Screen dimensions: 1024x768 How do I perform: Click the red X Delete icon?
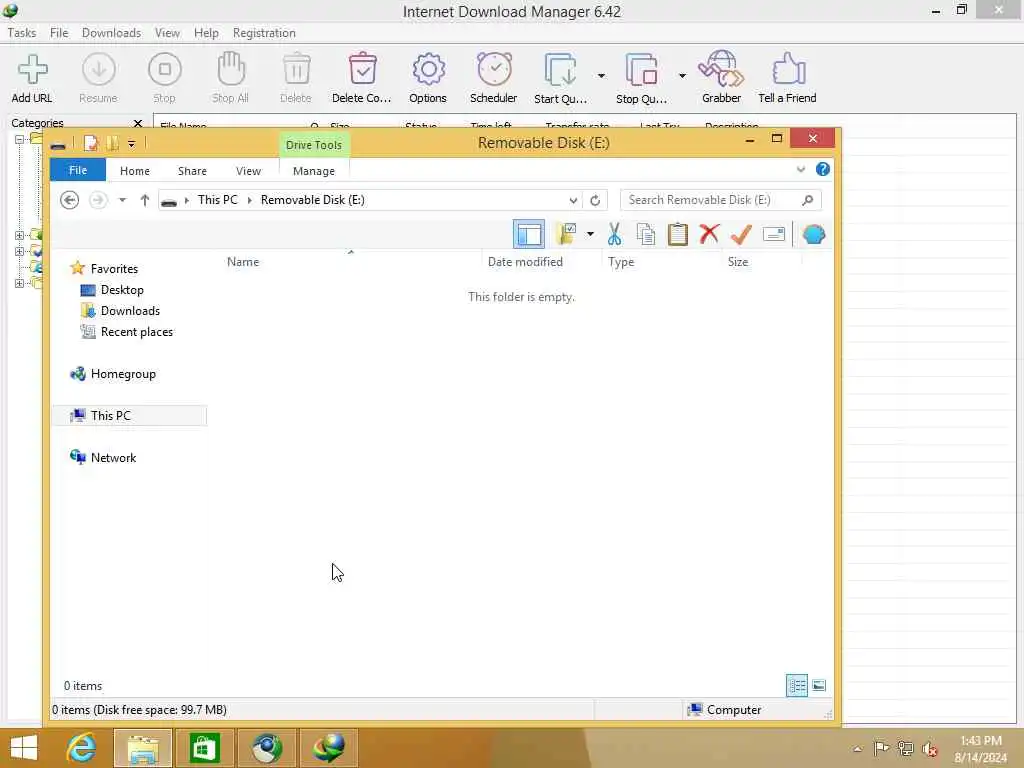pos(709,234)
